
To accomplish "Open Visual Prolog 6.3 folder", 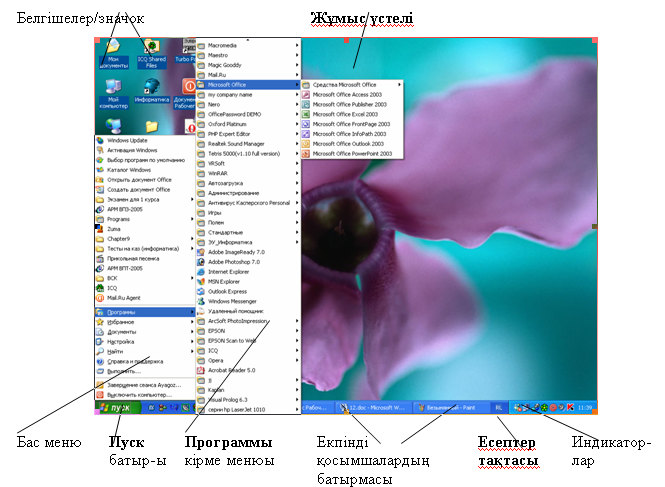I will tap(248, 400).
